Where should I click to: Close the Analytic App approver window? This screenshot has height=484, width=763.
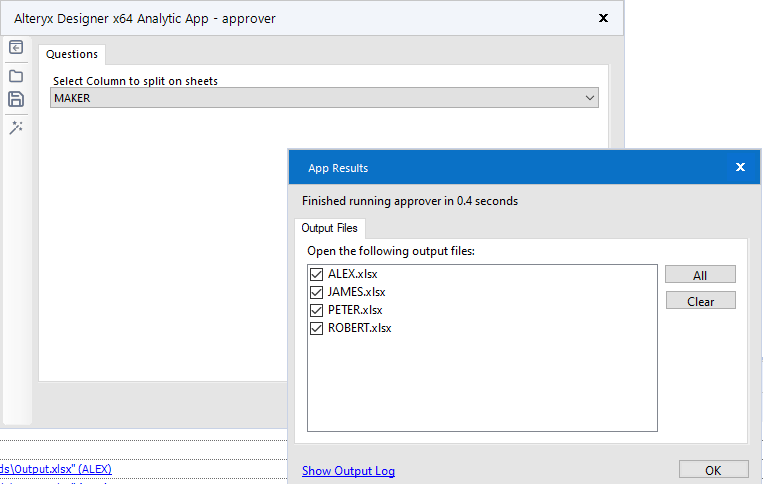click(603, 18)
